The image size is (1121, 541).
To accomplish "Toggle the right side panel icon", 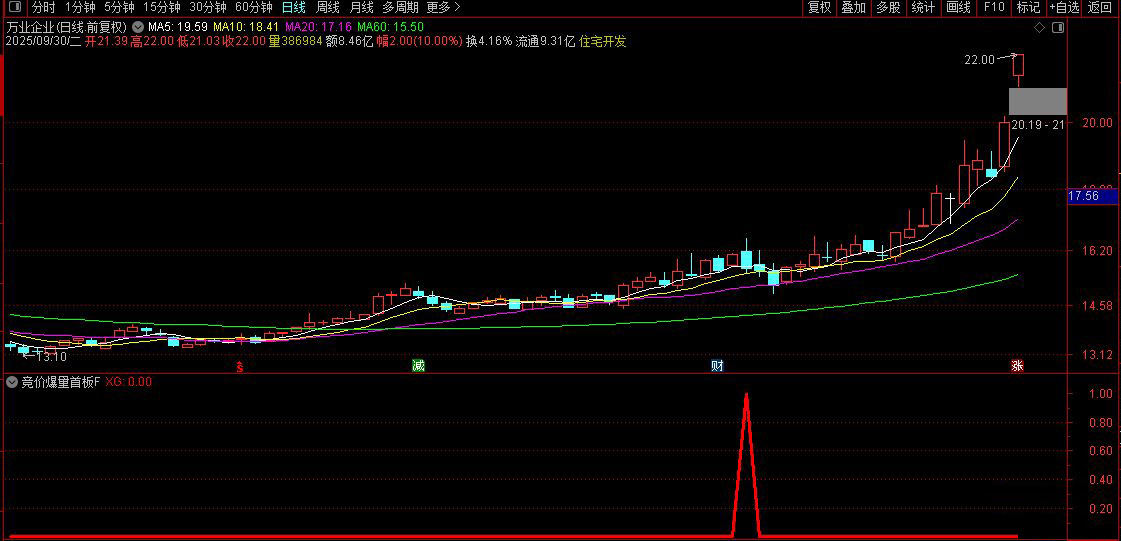I will coord(1059,28).
